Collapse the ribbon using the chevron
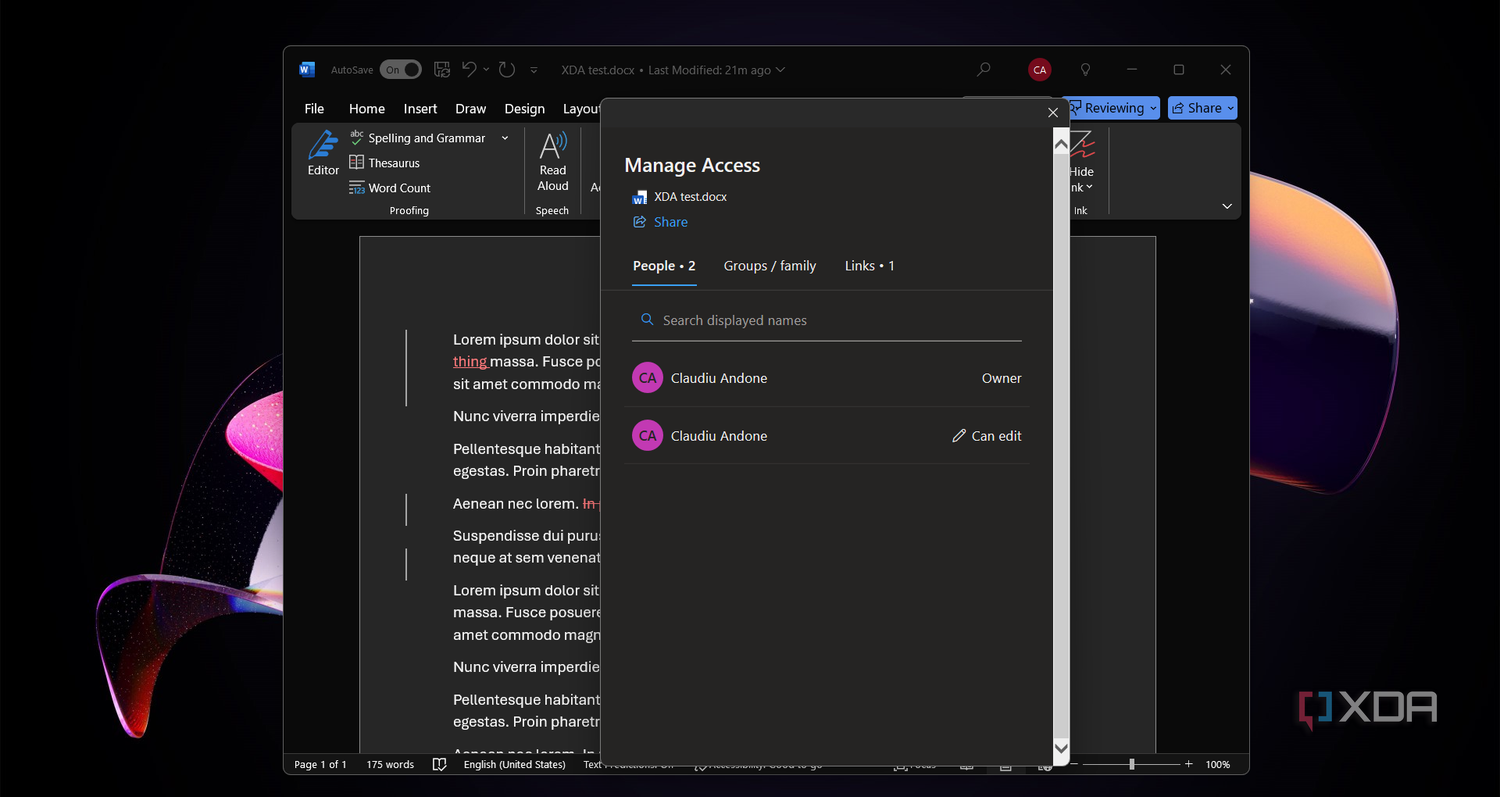The height and width of the screenshot is (797, 1500). coord(1227,206)
